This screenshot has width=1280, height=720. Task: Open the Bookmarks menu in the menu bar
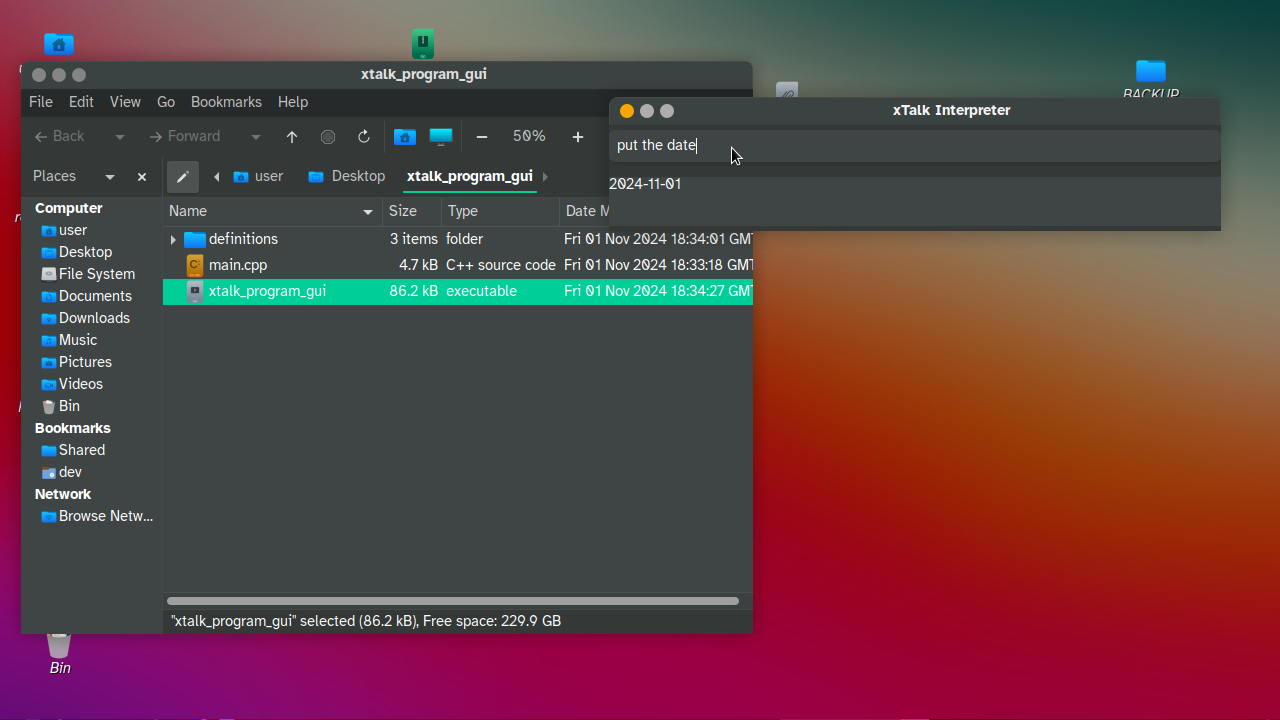[226, 102]
